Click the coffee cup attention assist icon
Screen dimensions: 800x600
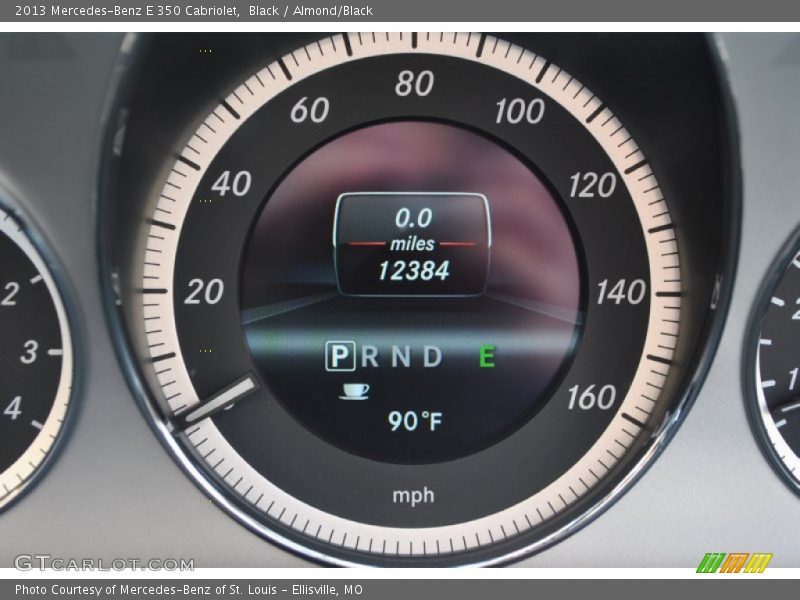(355, 391)
